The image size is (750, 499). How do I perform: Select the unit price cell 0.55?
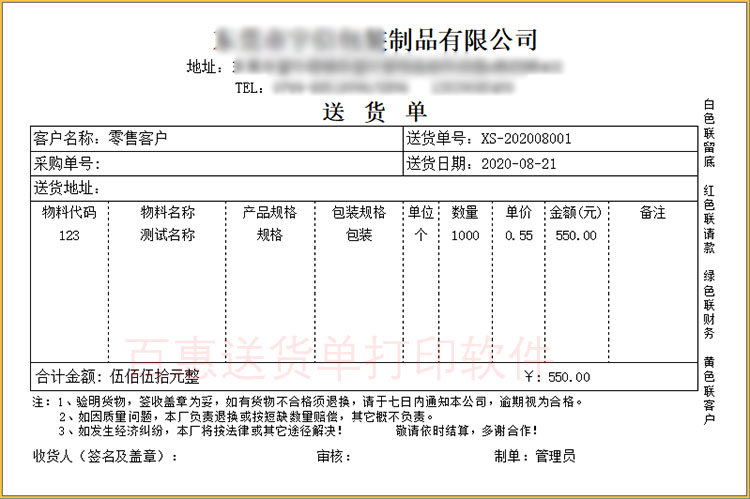[518, 235]
